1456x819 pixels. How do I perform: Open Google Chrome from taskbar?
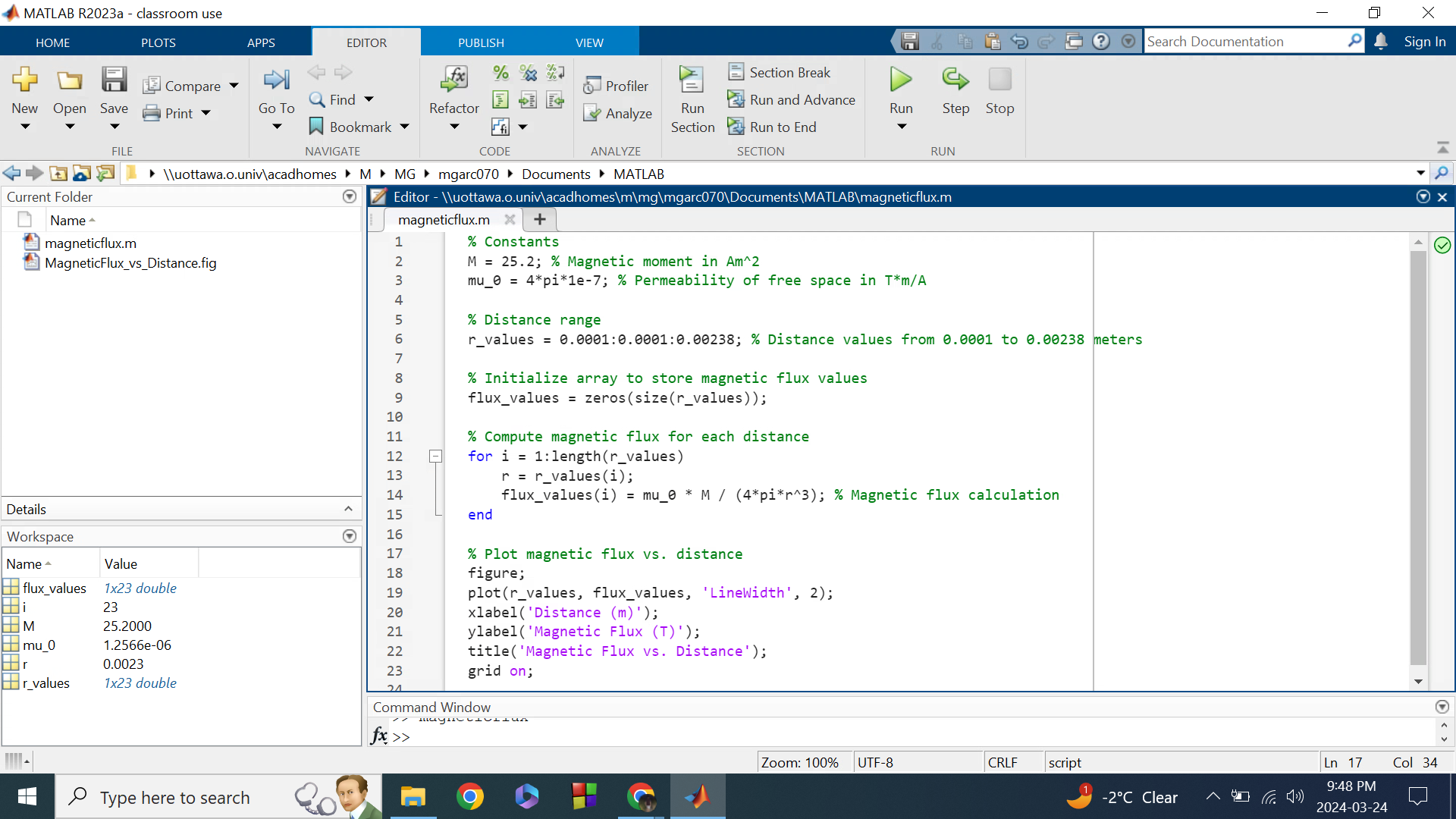tap(469, 796)
